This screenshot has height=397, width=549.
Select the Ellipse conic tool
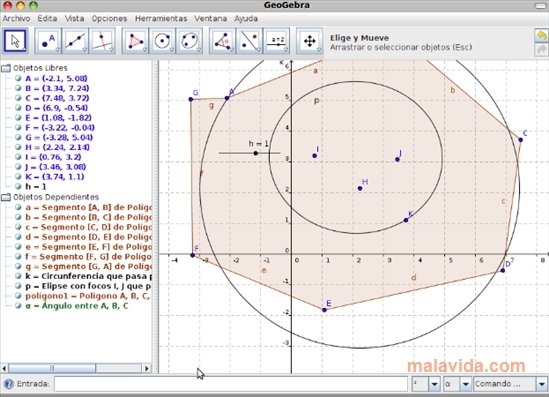point(189,41)
